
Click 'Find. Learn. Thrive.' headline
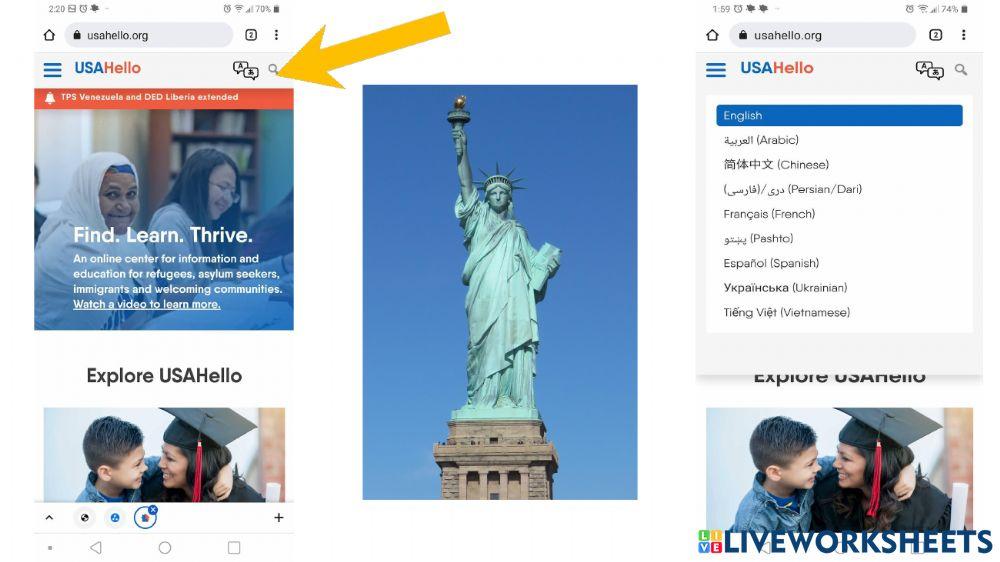[163, 235]
